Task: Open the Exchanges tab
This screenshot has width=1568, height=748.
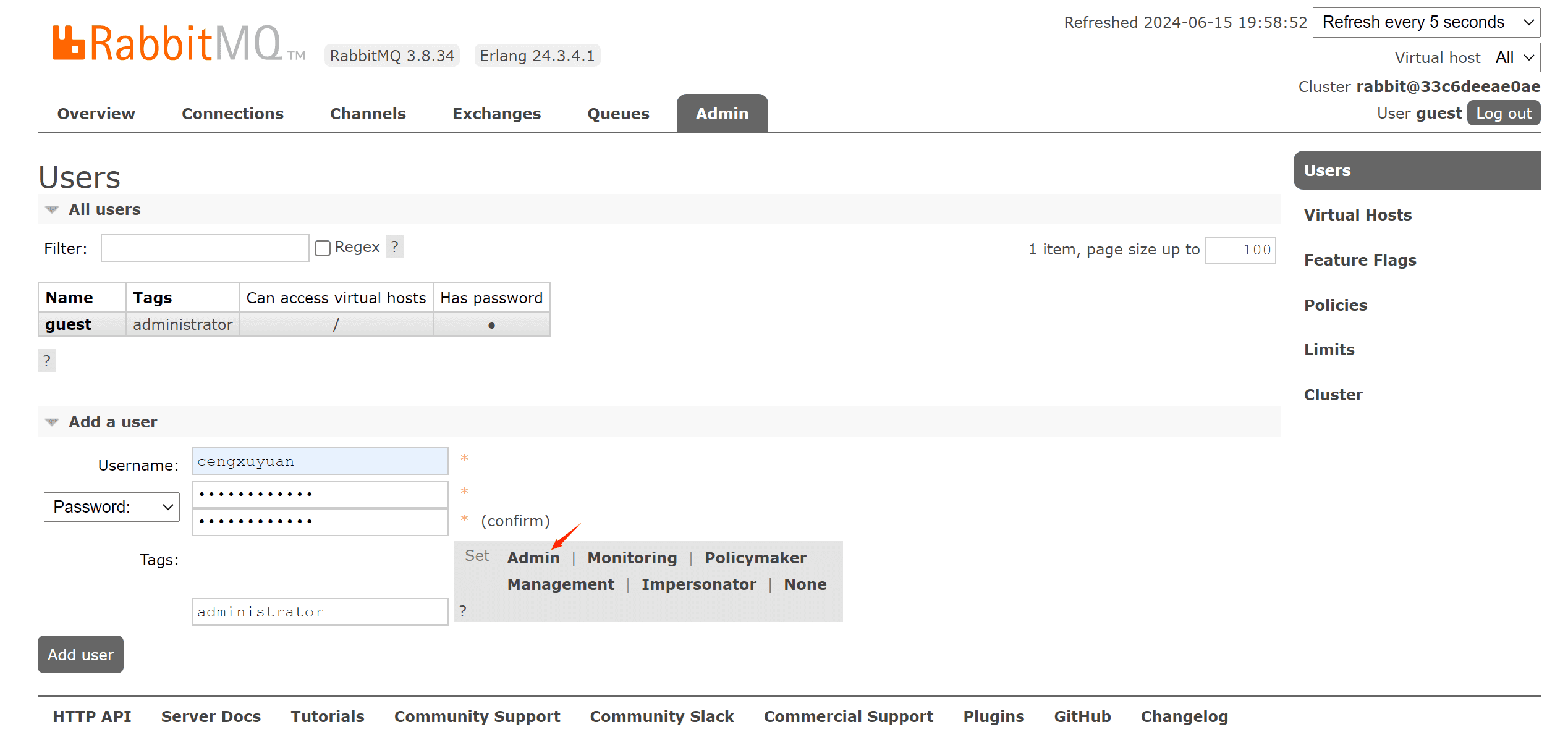Action: tap(496, 114)
